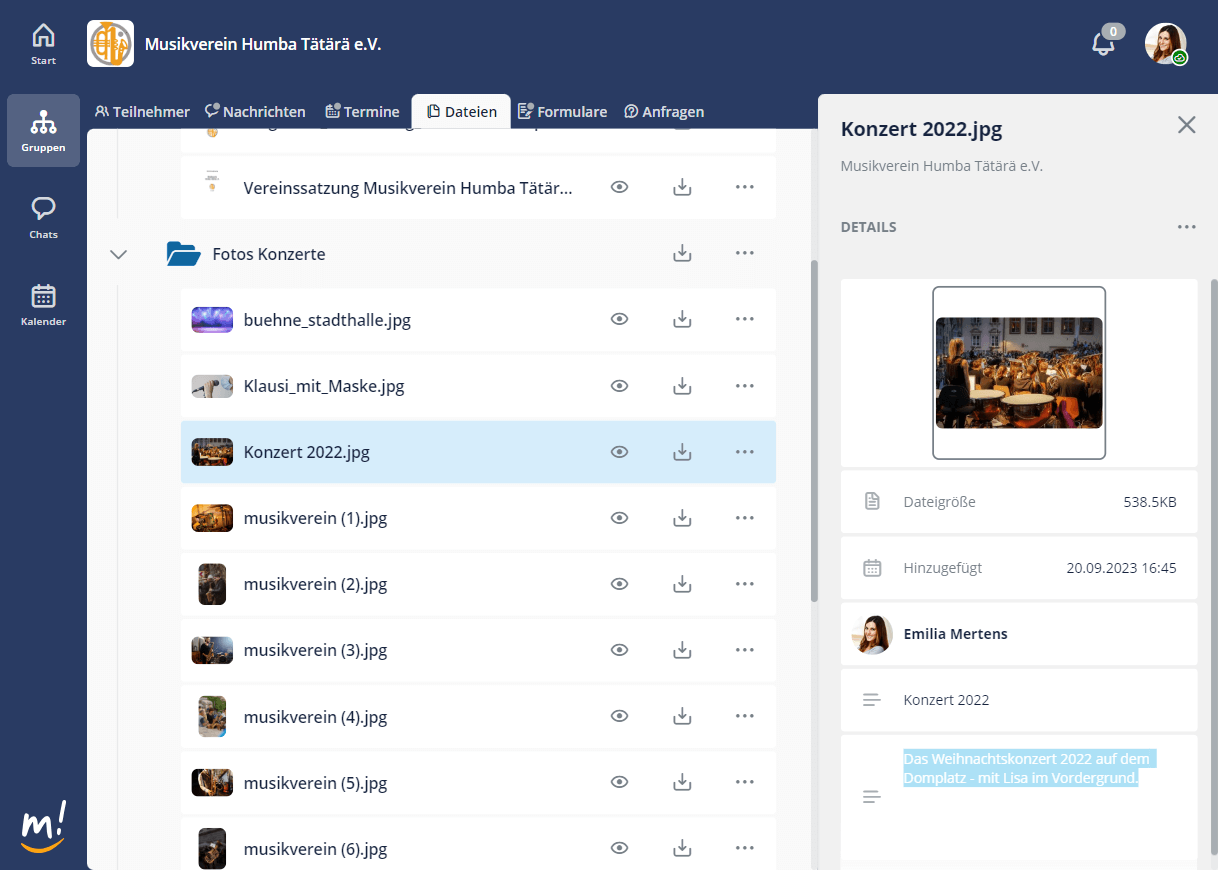The height and width of the screenshot is (870, 1218).
Task: Preview Klausi_mit_Maske.jpg with eye icon
Action: coord(620,386)
